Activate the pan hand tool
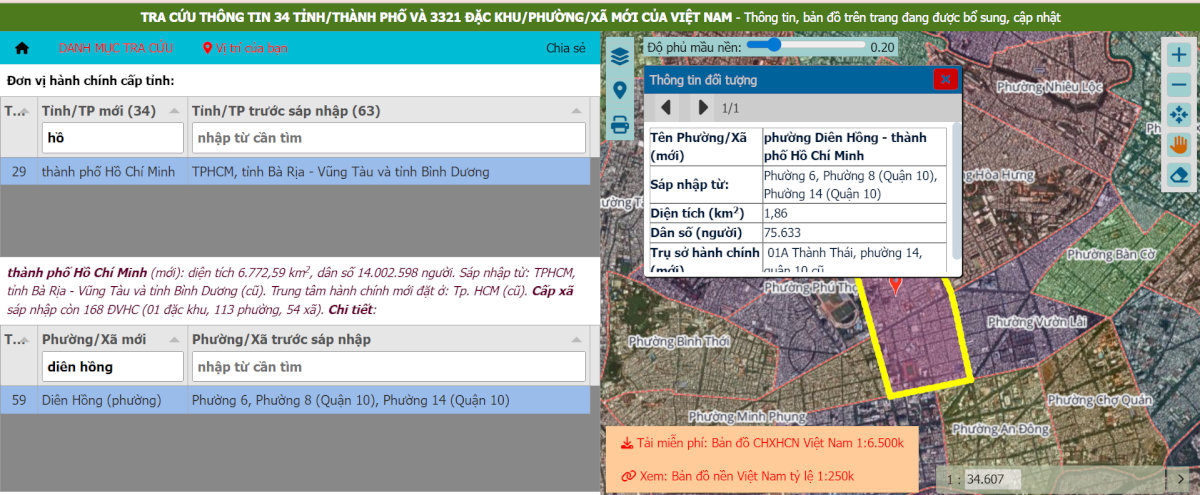 pos(1179,145)
